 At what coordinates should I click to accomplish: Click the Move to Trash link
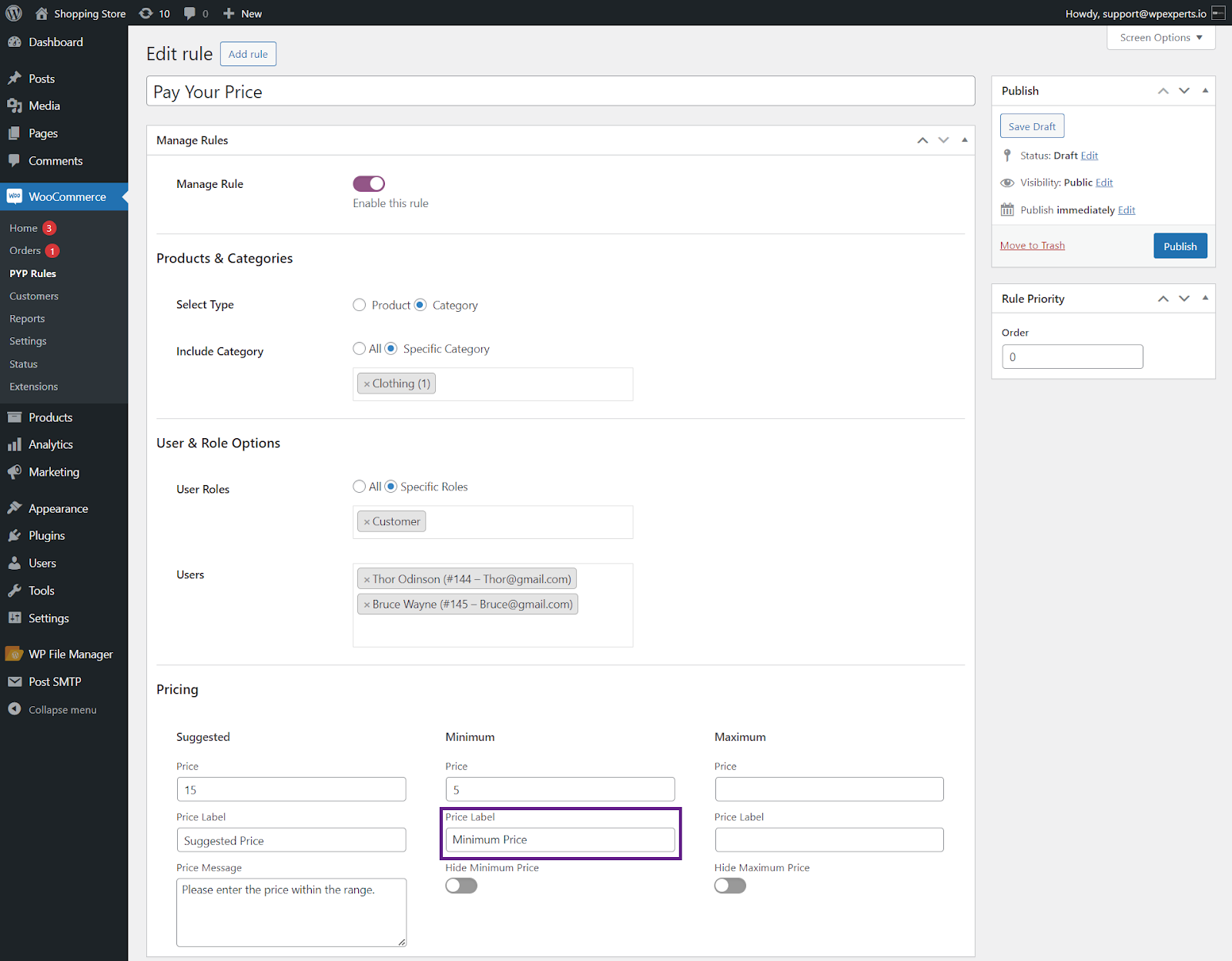point(1032,246)
